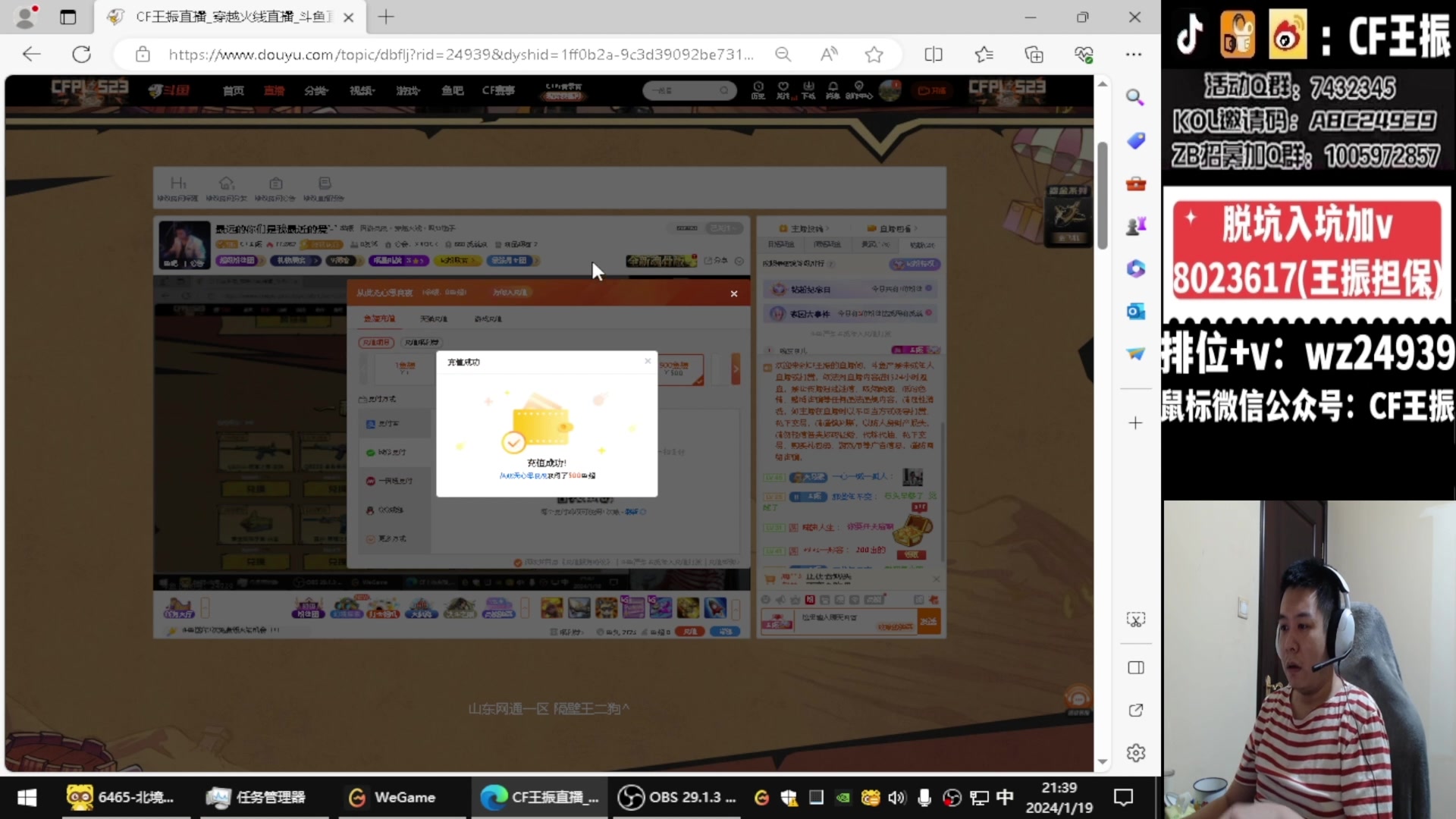This screenshot has height=819, width=1456.
Task: Select the Alipay payment method icon
Action: [370, 423]
